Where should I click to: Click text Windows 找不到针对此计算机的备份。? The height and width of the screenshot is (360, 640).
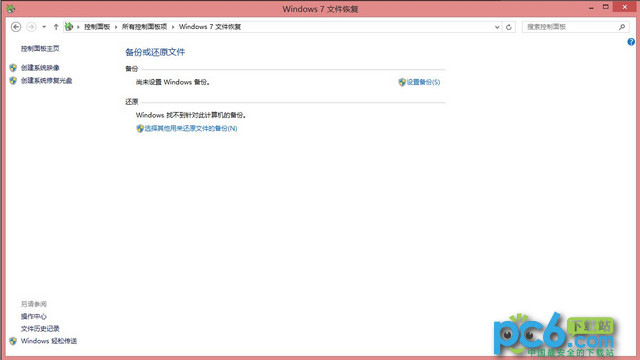click(x=191, y=115)
